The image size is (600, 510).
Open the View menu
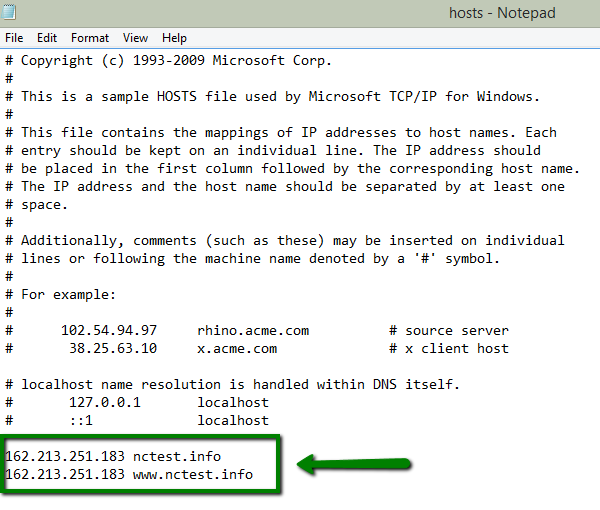135,38
